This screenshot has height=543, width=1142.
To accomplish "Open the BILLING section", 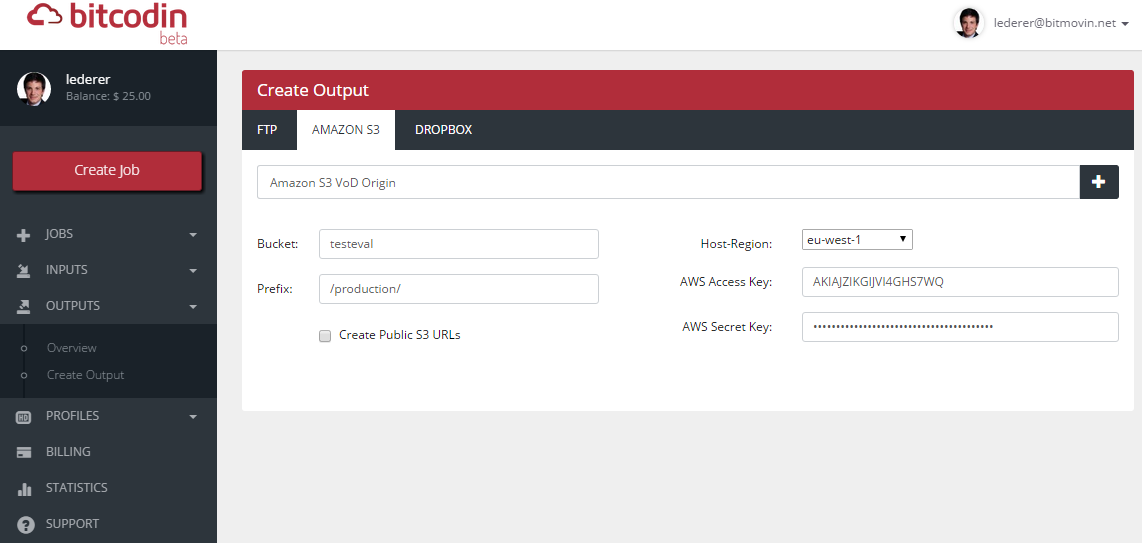I will 68,451.
